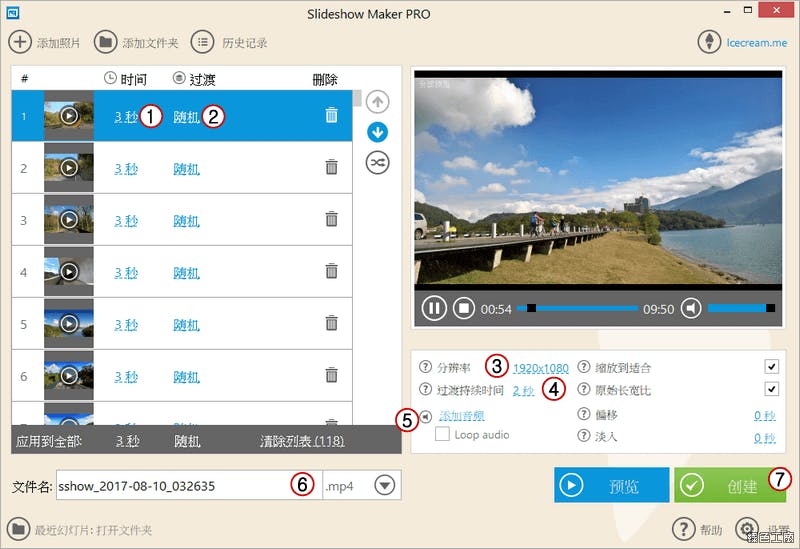Show help for 淡入 option
This screenshot has height=549, width=800.
(584, 435)
